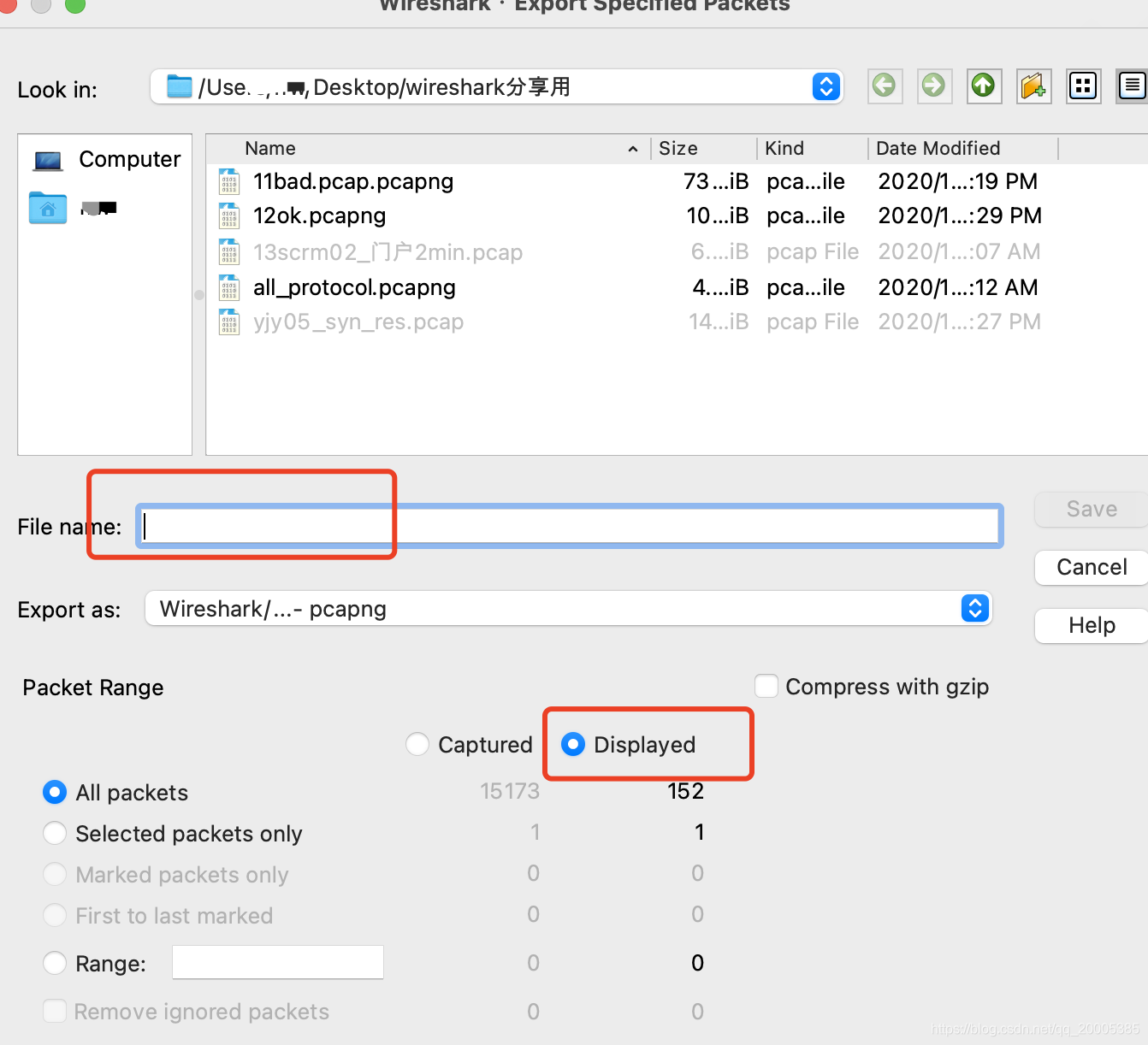
Task: Choose First to last marked option
Action: (x=55, y=915)
